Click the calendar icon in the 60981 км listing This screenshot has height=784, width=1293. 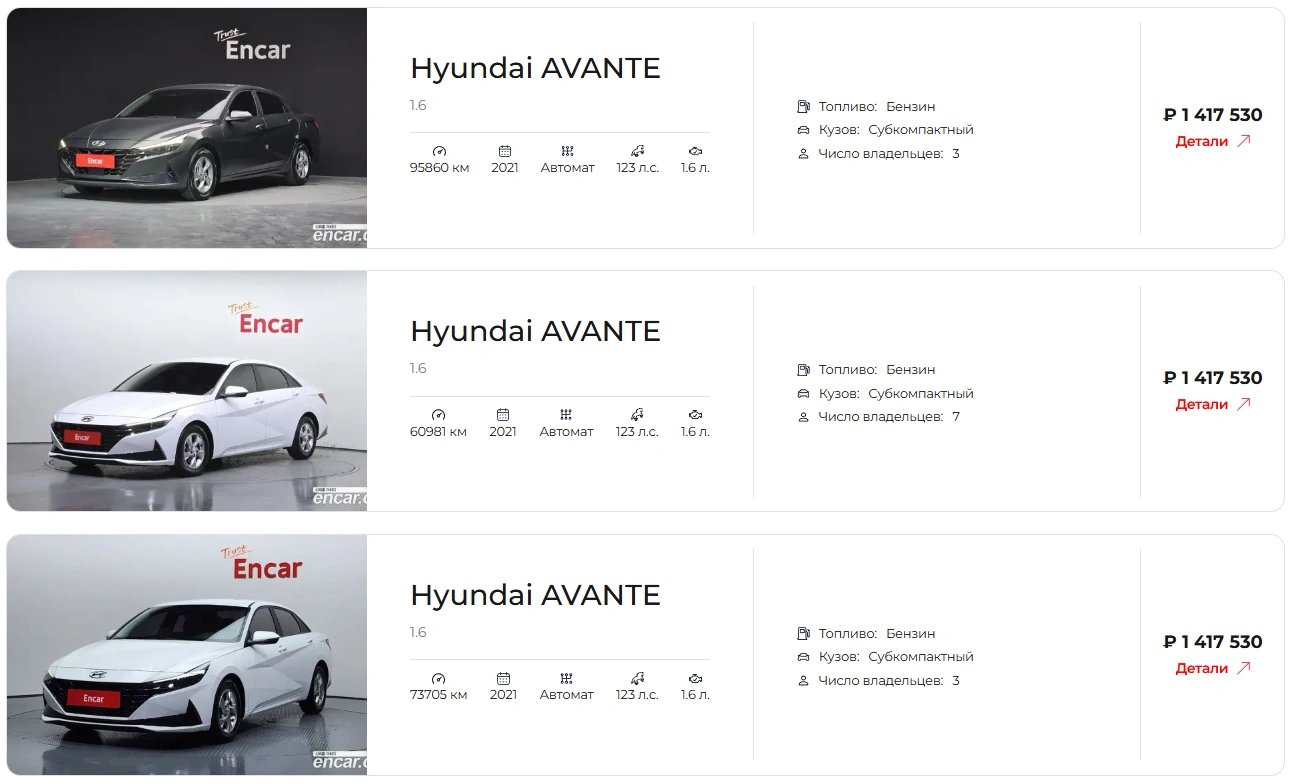tap(504, 414)
